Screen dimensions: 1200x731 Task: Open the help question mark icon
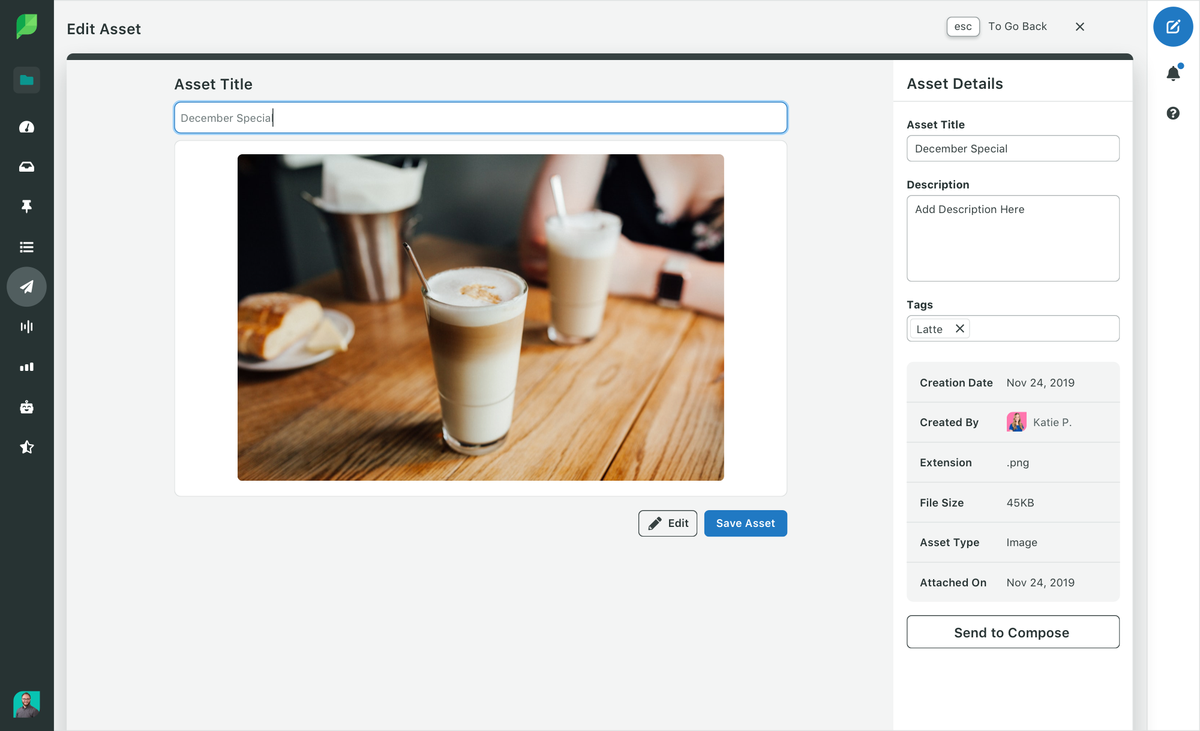point(1173,114)
